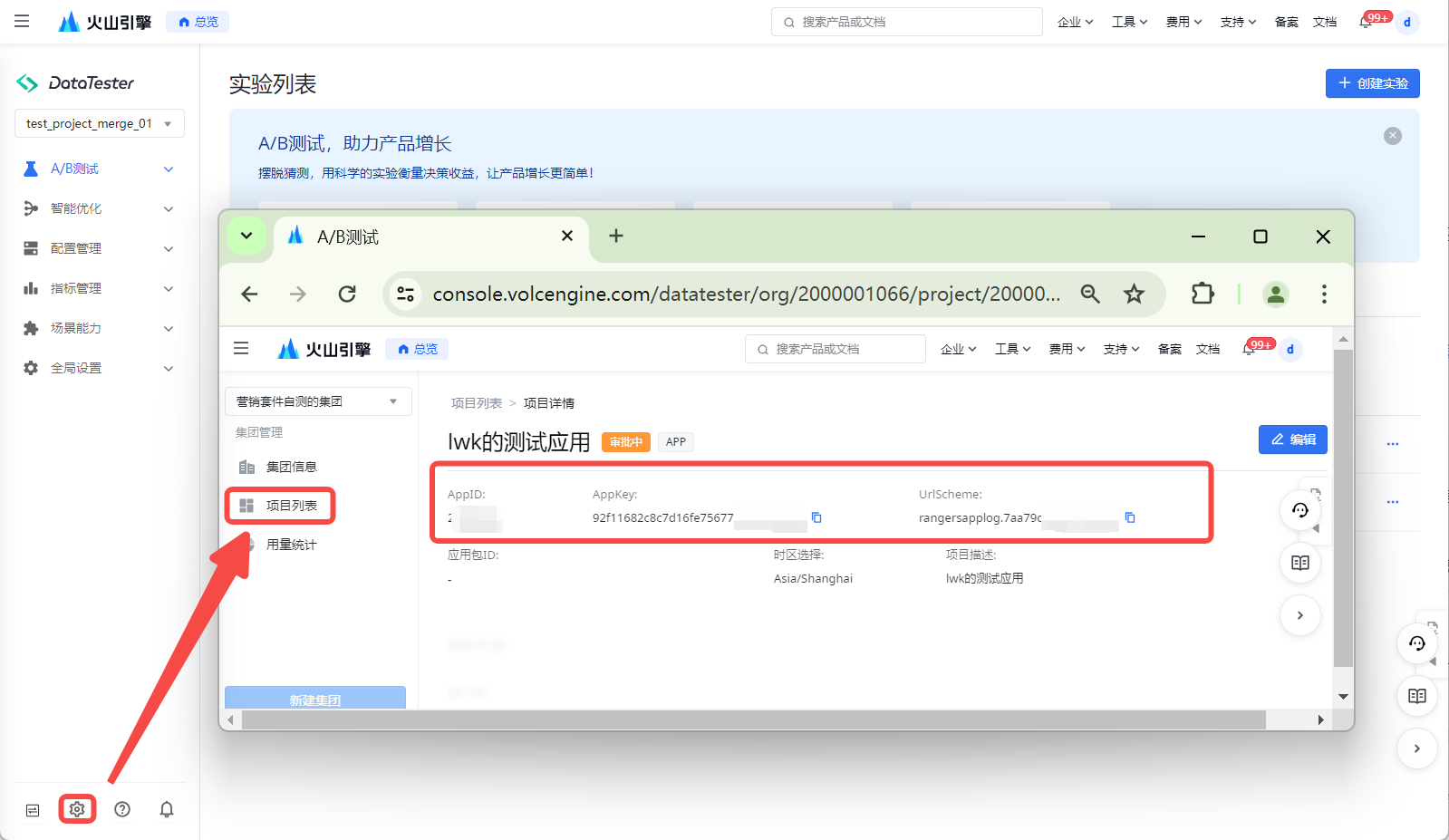Click the site information icon in address bar

tap(406, 294)
